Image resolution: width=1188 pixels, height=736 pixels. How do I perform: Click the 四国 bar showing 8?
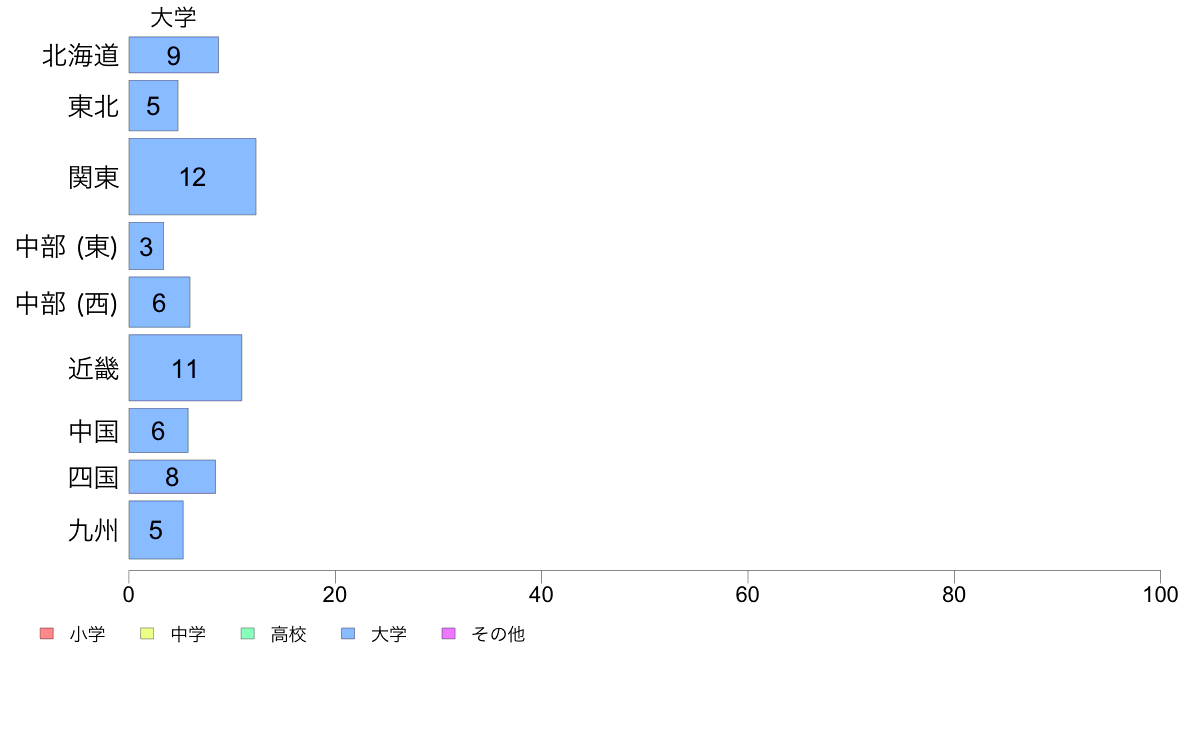pos(172,477)
